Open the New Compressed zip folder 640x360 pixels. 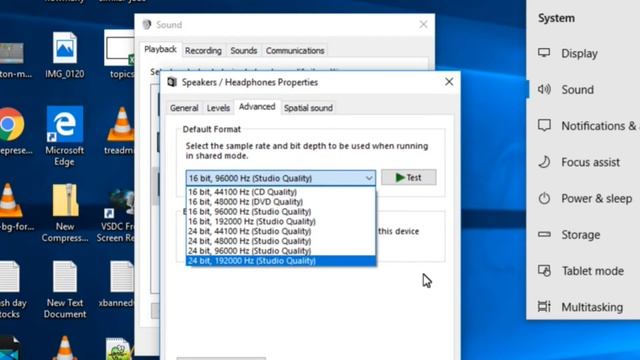[x=65, y=200]
